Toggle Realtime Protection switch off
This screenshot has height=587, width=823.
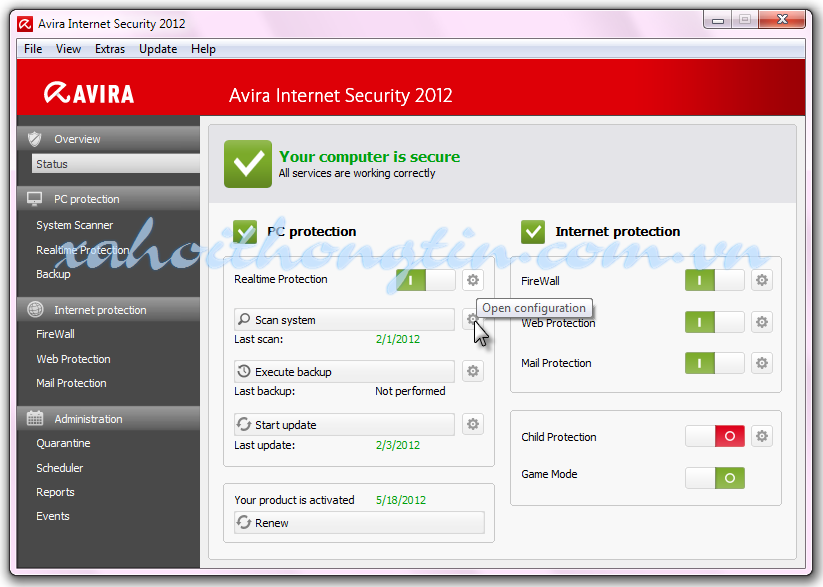(x=426, y=280)
